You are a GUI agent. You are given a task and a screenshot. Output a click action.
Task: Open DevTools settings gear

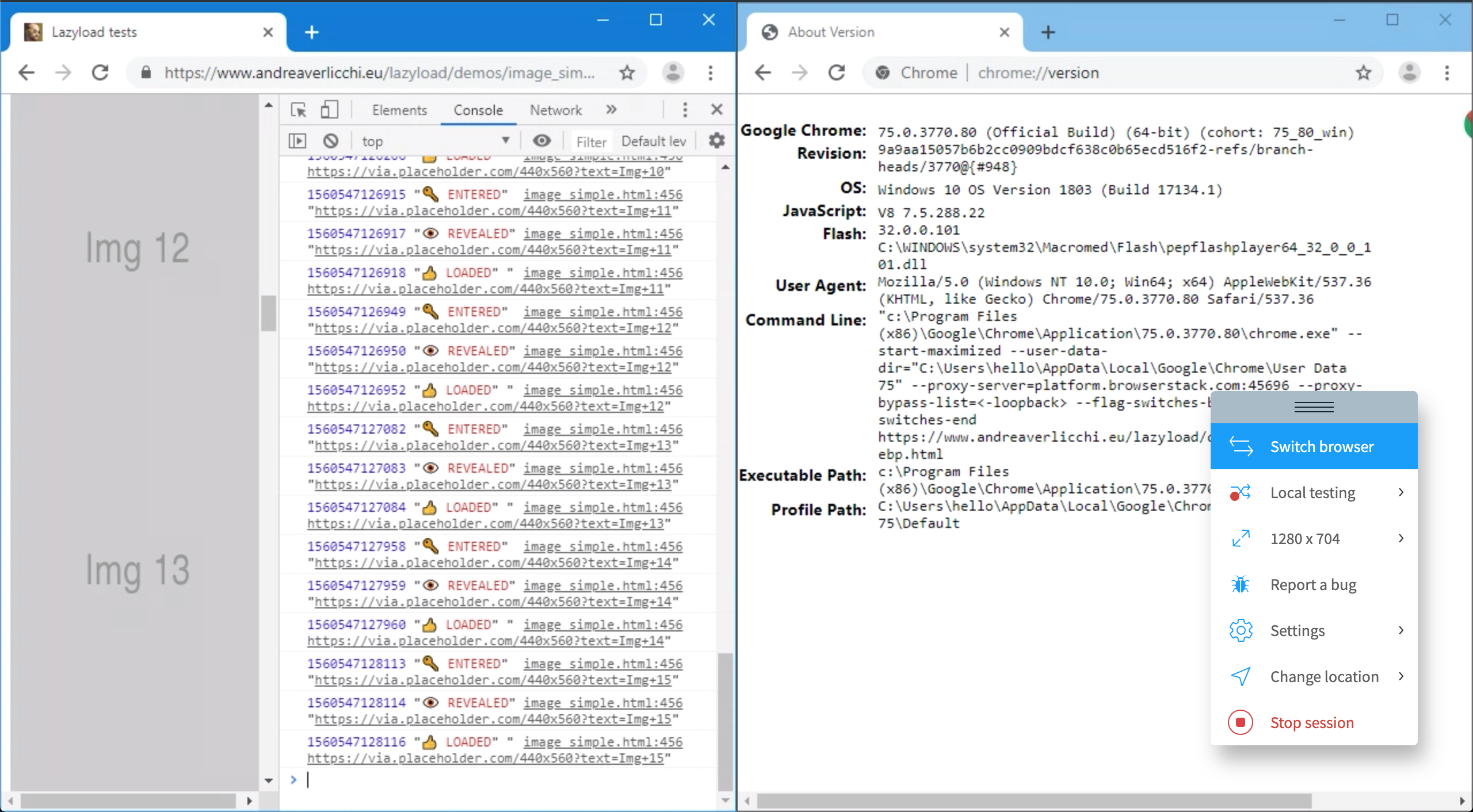tap(716, 140)
